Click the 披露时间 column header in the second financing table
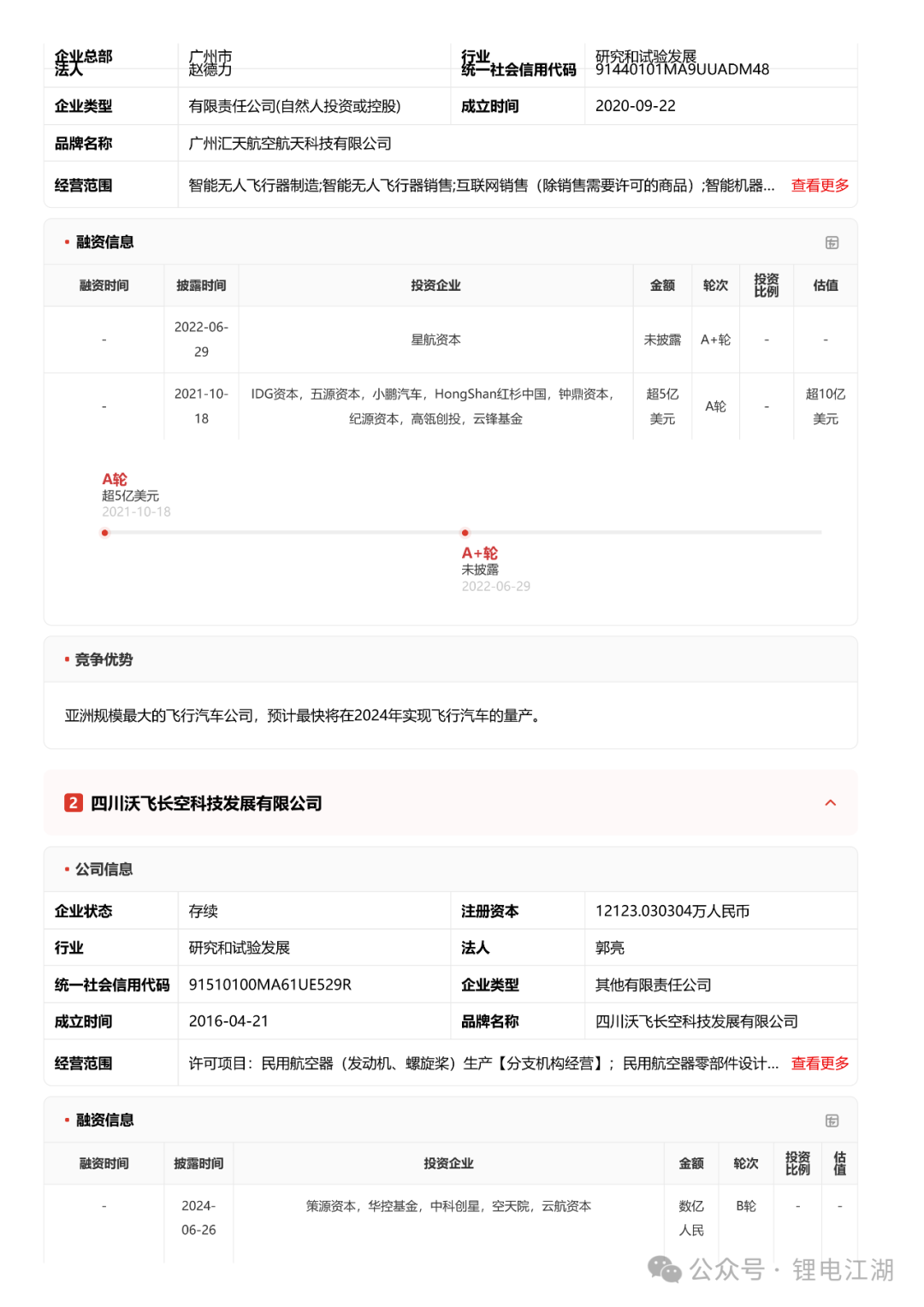This screenshot has height=1307, width=924. coord(198,1163)
